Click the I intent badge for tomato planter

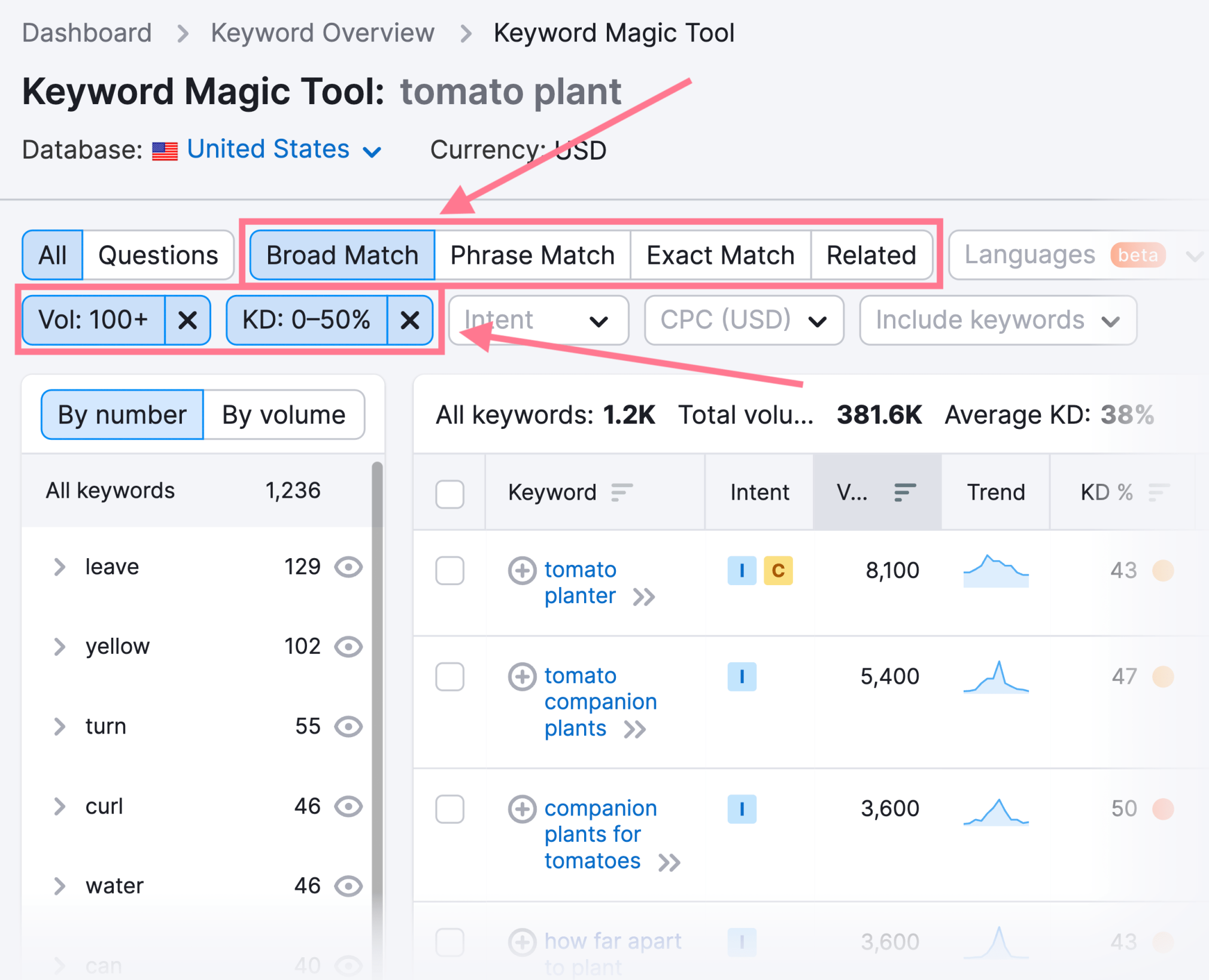(x=742, y=570)
